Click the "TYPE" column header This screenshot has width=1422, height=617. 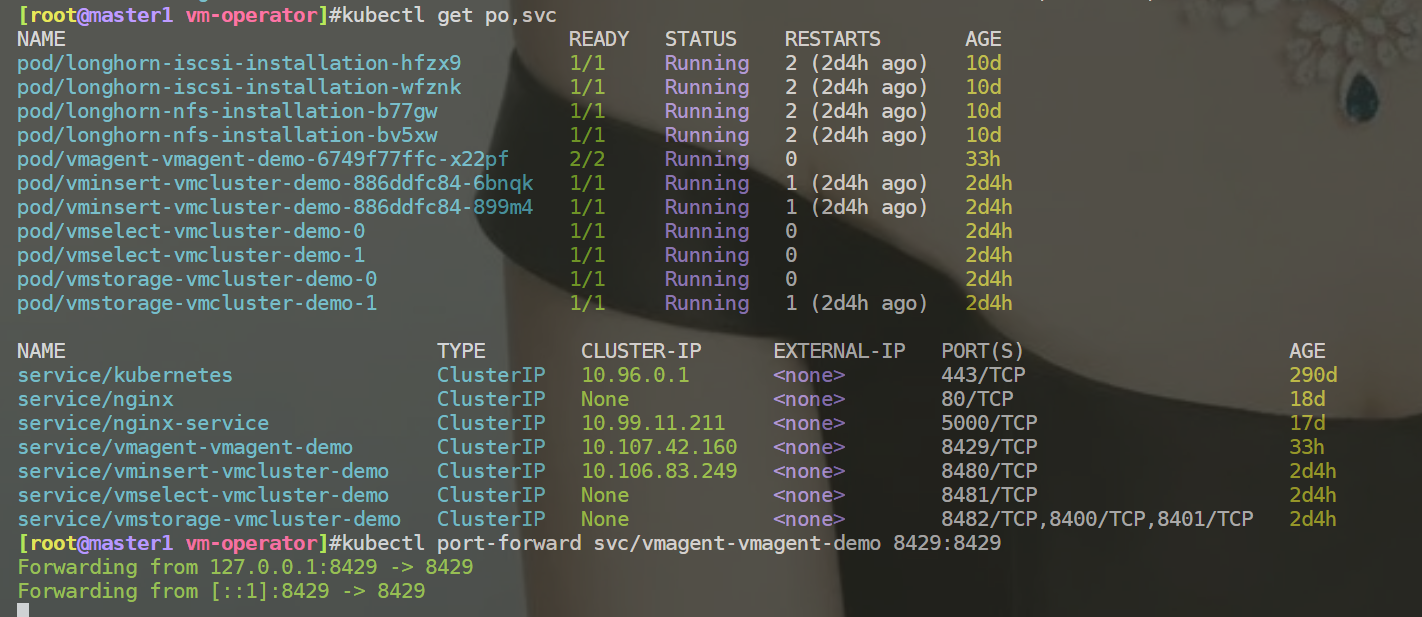click(x=461, y=351)
